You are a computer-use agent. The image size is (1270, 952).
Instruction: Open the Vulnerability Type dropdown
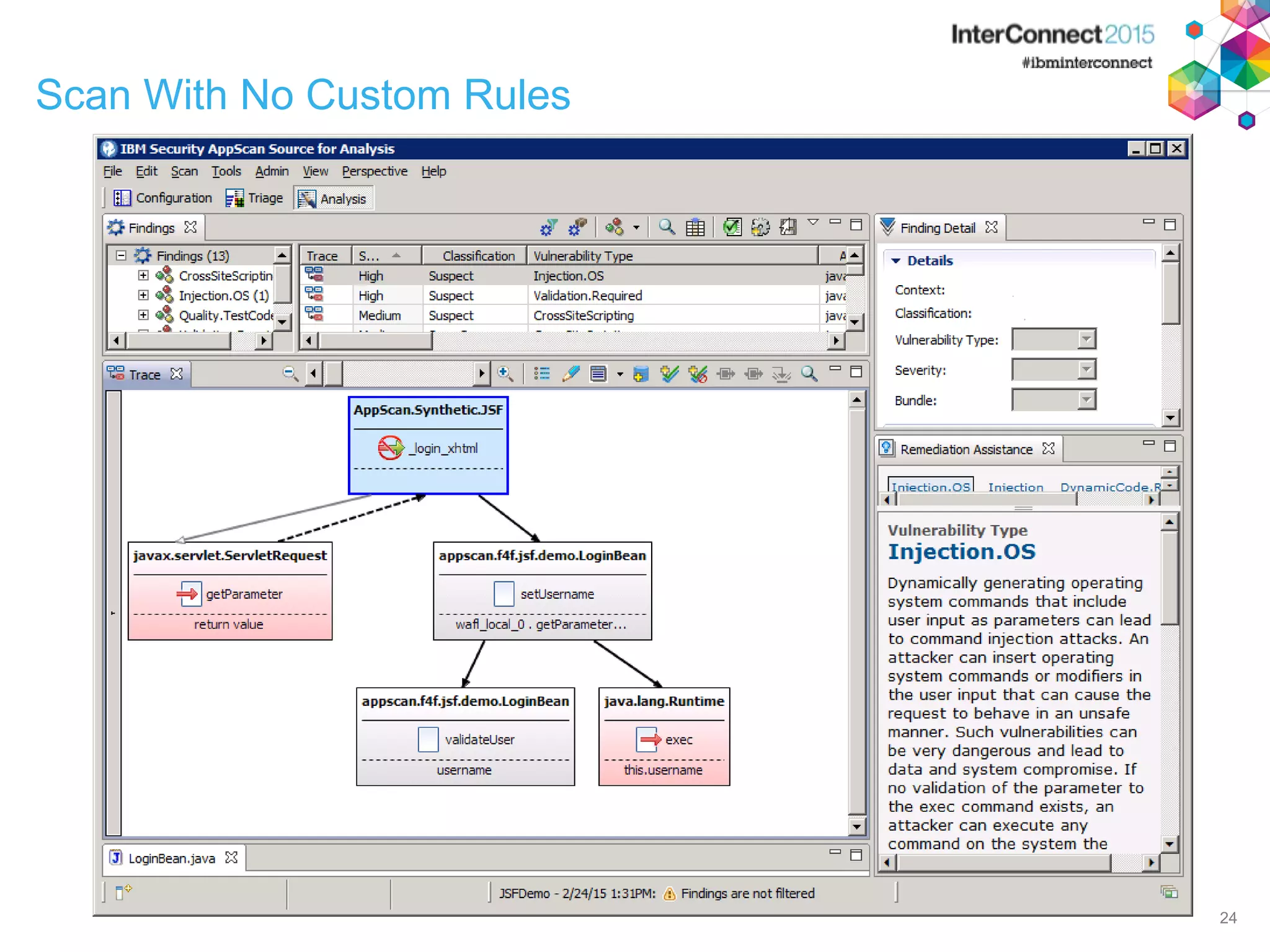point(1086,340)
